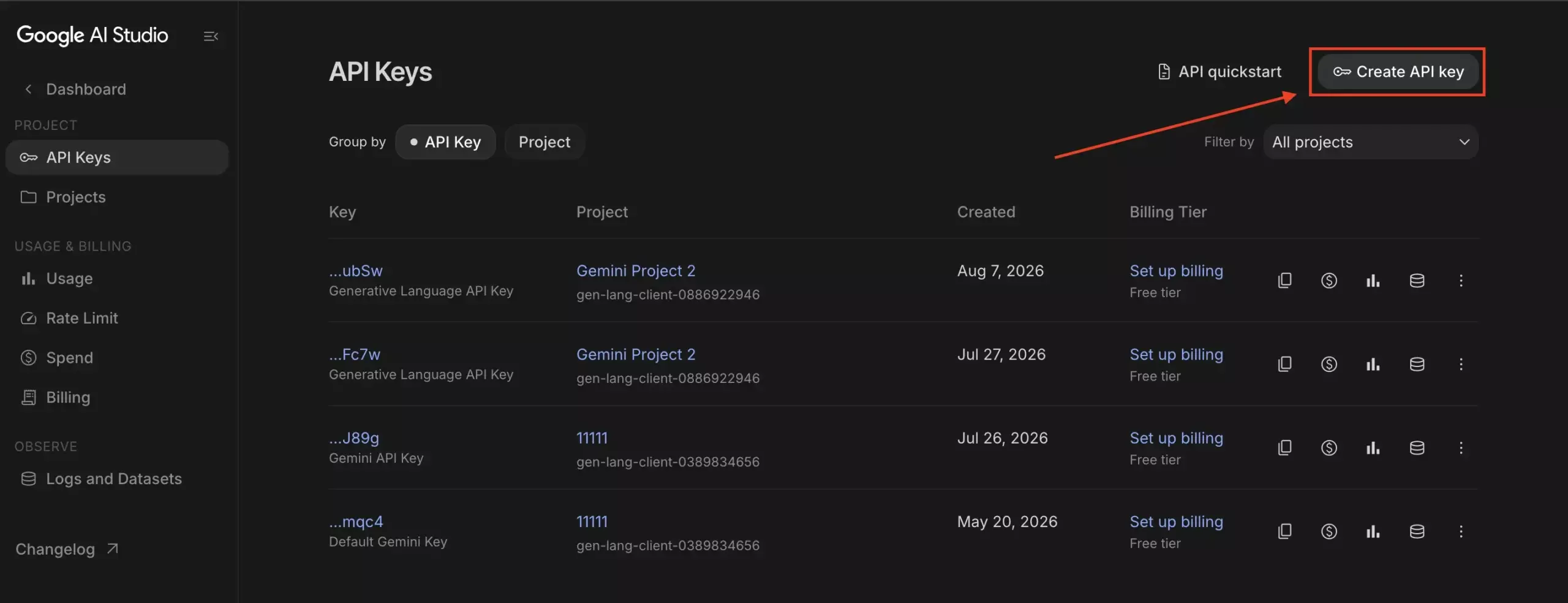View usage chart for the ...Fc7w key

(x=1373, y=364)
